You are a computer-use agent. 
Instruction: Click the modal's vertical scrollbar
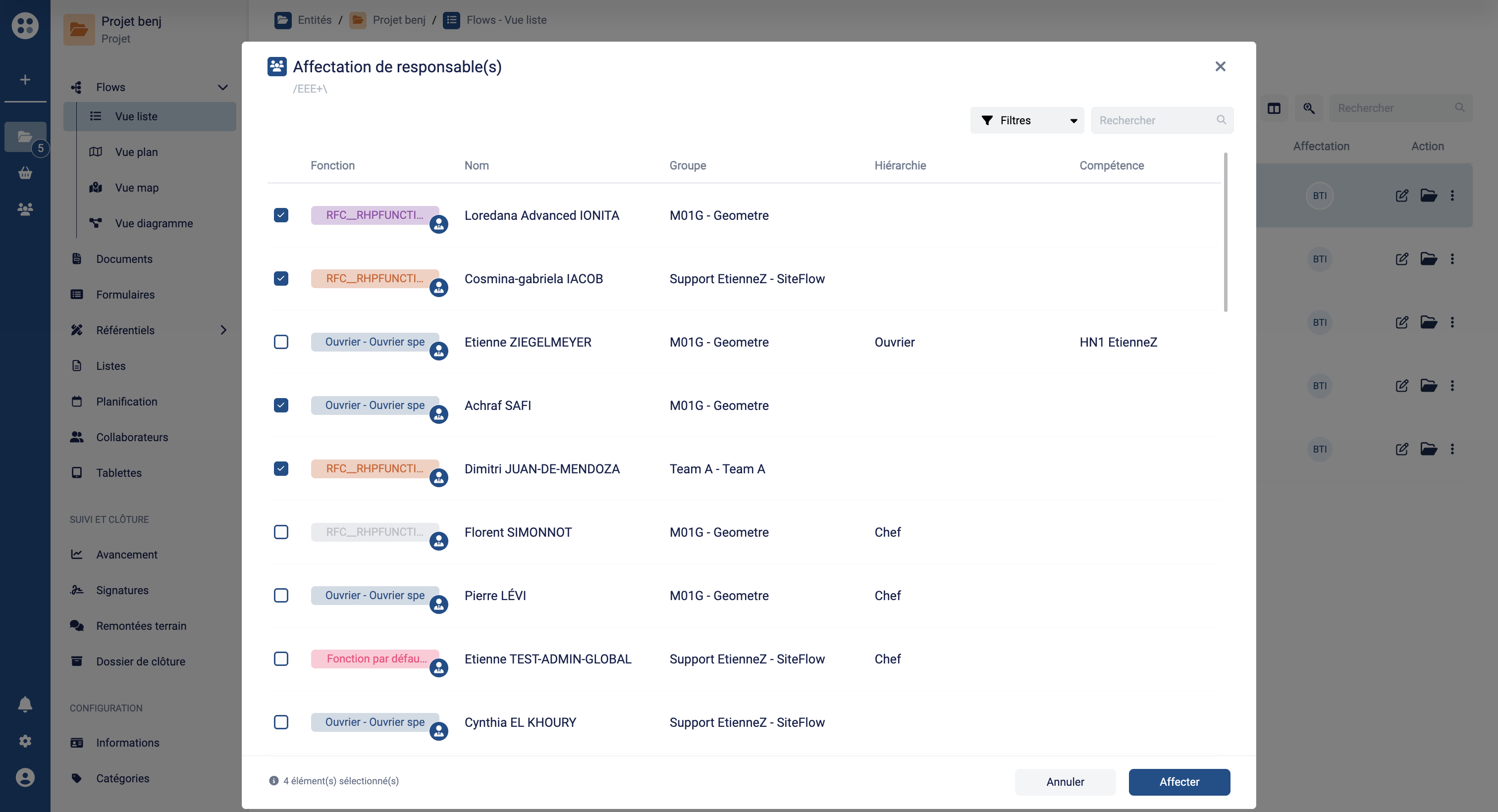point(1225,233)
